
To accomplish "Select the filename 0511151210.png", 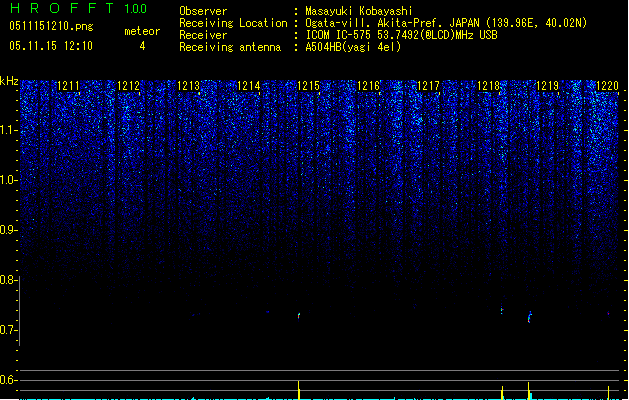I will tap(51, 26).
